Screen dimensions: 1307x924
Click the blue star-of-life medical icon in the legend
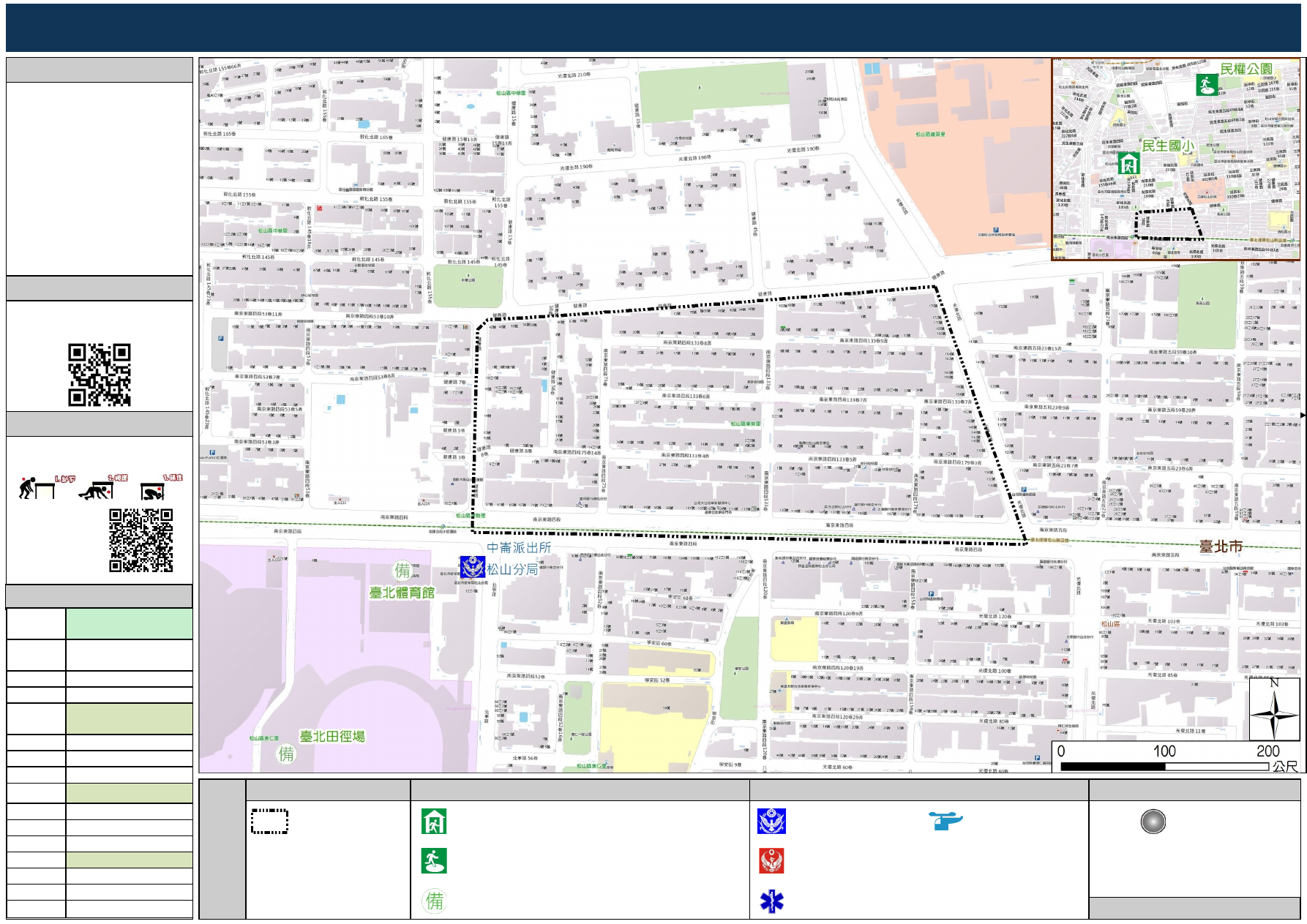(x=771, y=901)
